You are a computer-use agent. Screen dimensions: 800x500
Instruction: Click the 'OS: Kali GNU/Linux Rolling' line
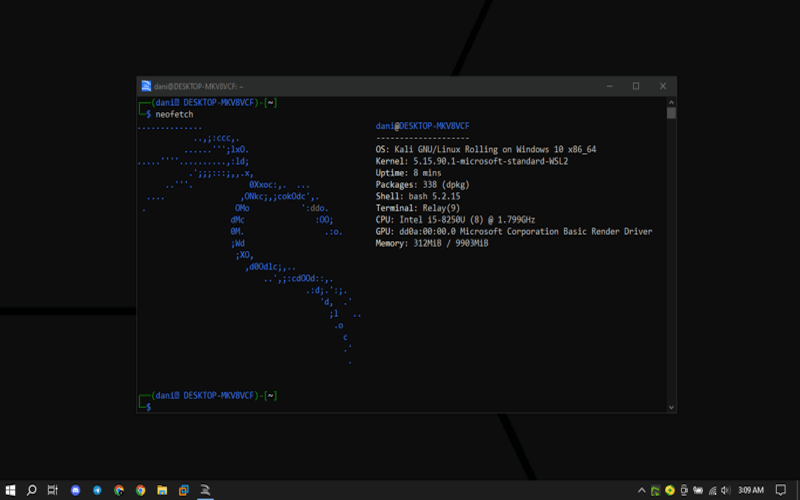click(486, 149)
